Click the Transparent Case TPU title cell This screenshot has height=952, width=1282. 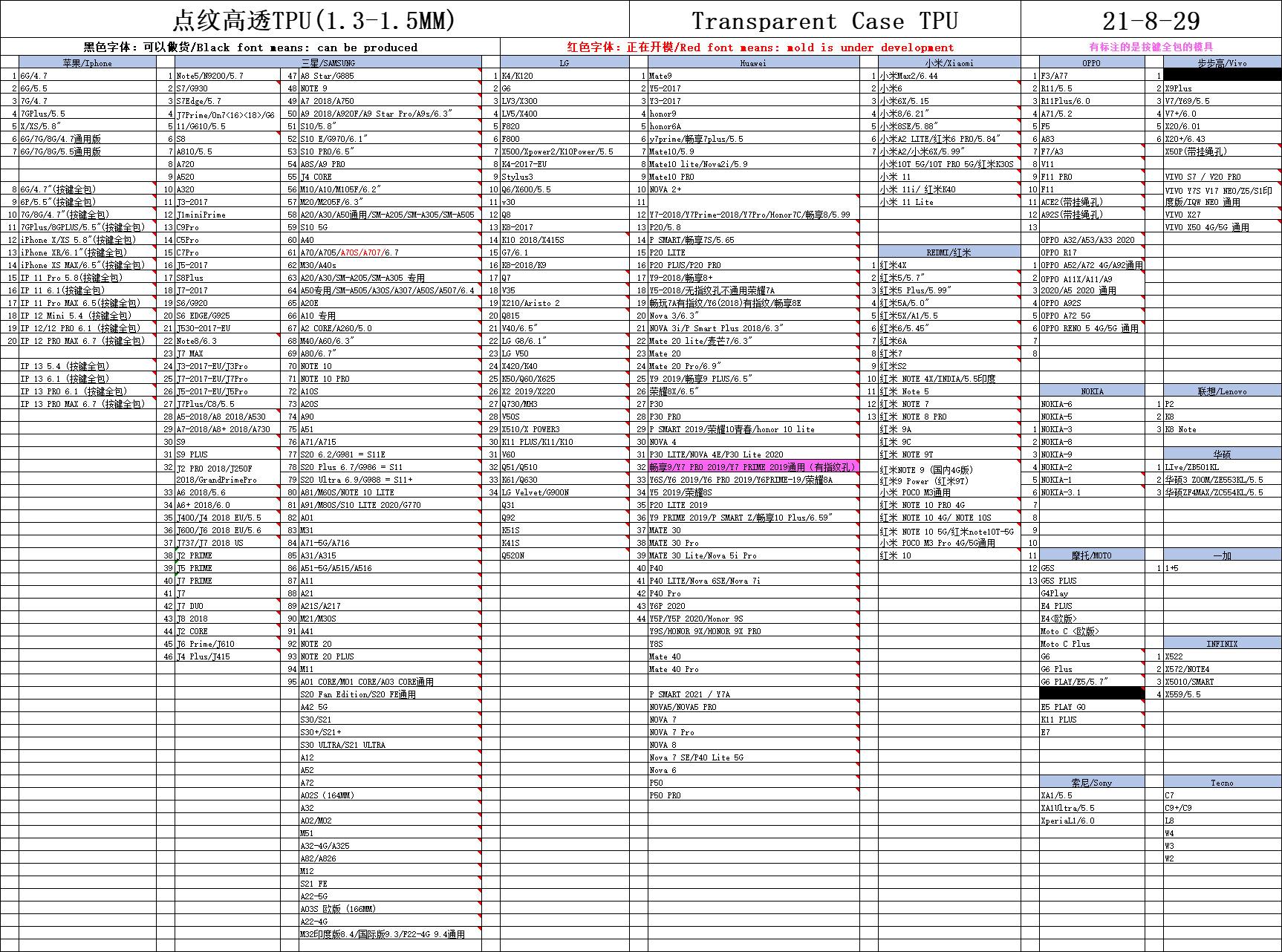coord(824,20)
